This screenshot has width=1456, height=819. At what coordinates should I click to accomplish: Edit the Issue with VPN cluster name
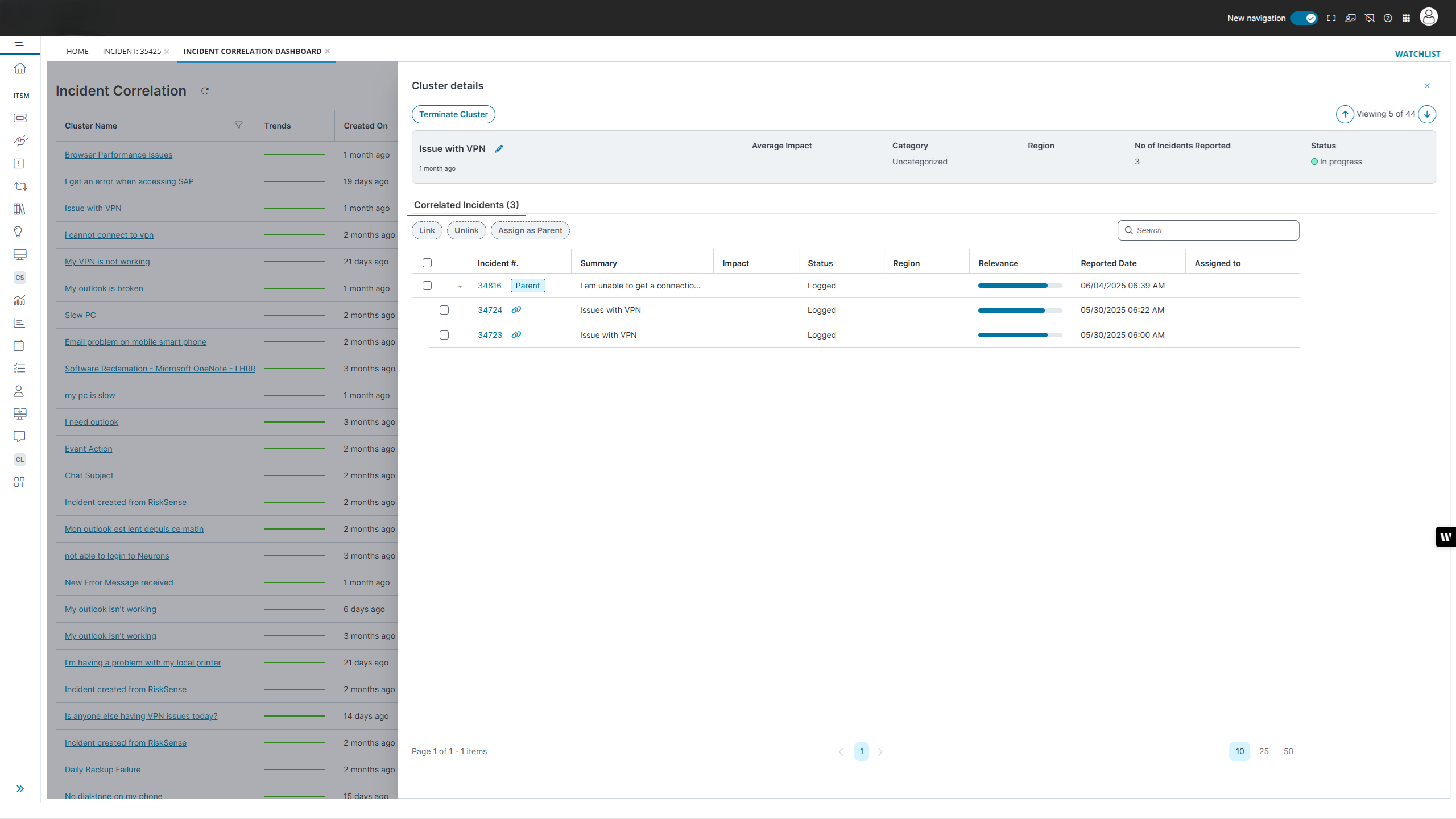point(500,148)
